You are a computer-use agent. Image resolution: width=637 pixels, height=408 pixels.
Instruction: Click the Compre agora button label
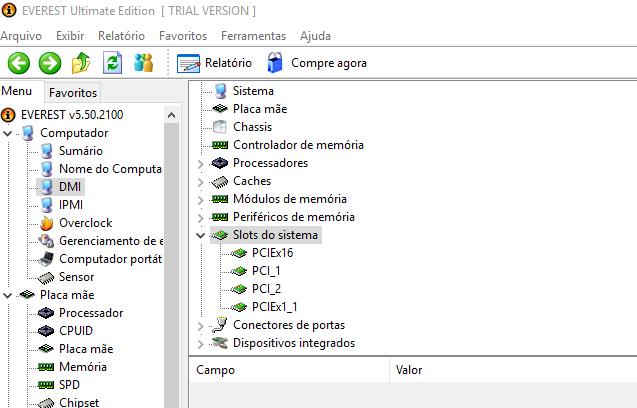click(x=329, y=63)
